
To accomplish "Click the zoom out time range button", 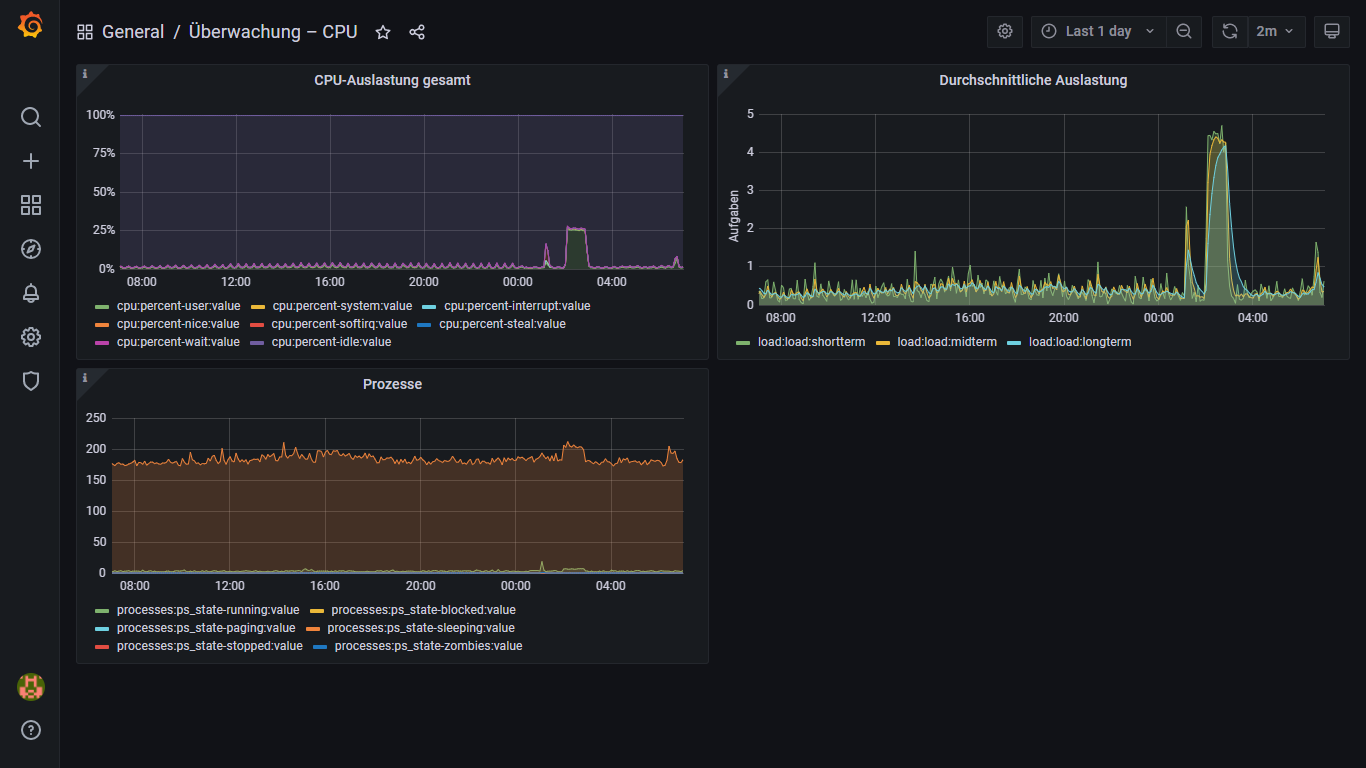I will pos(1184,31).
